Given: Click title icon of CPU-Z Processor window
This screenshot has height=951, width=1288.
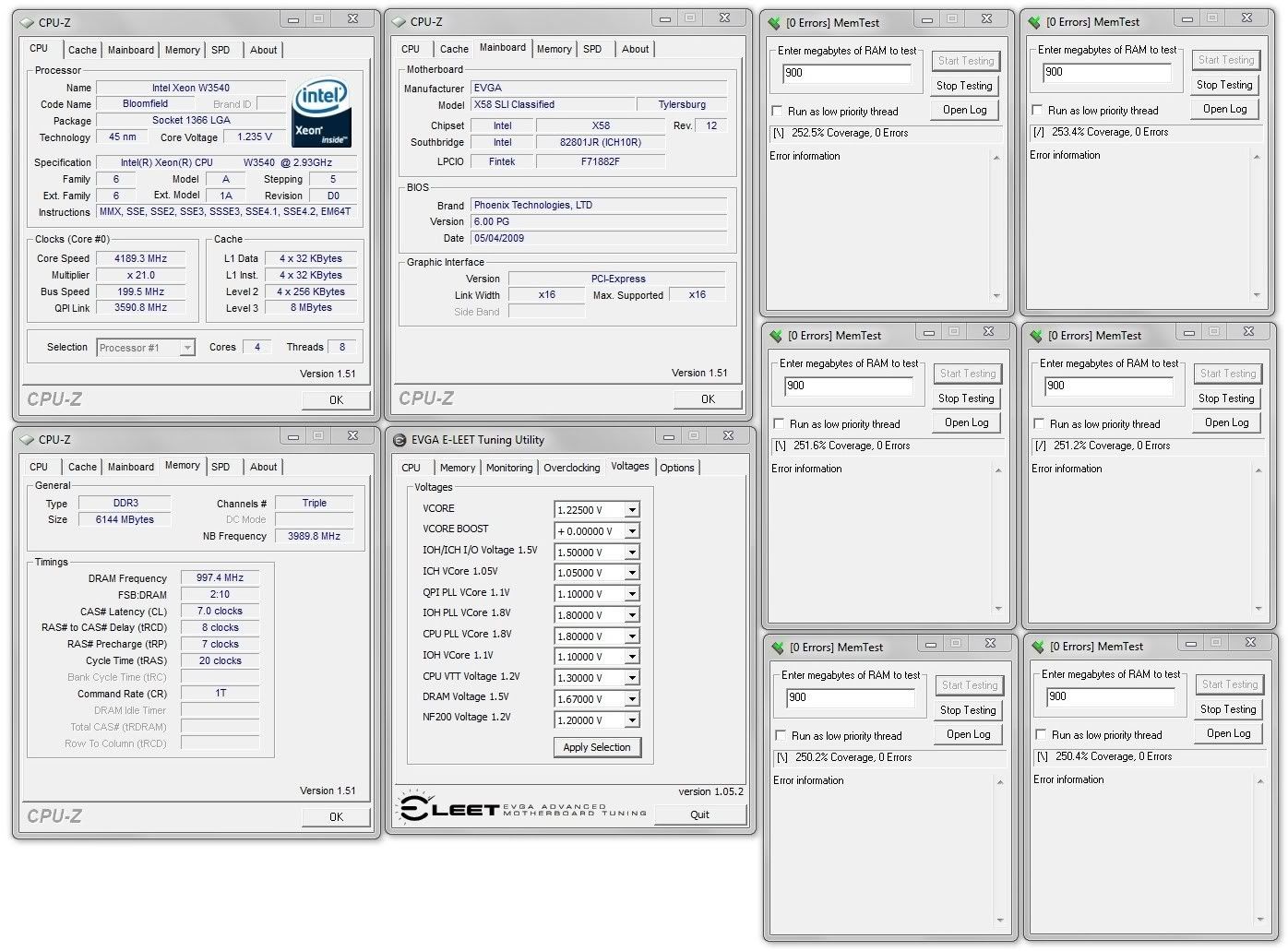Looking at the screenshot, I should tap(28, 22).
